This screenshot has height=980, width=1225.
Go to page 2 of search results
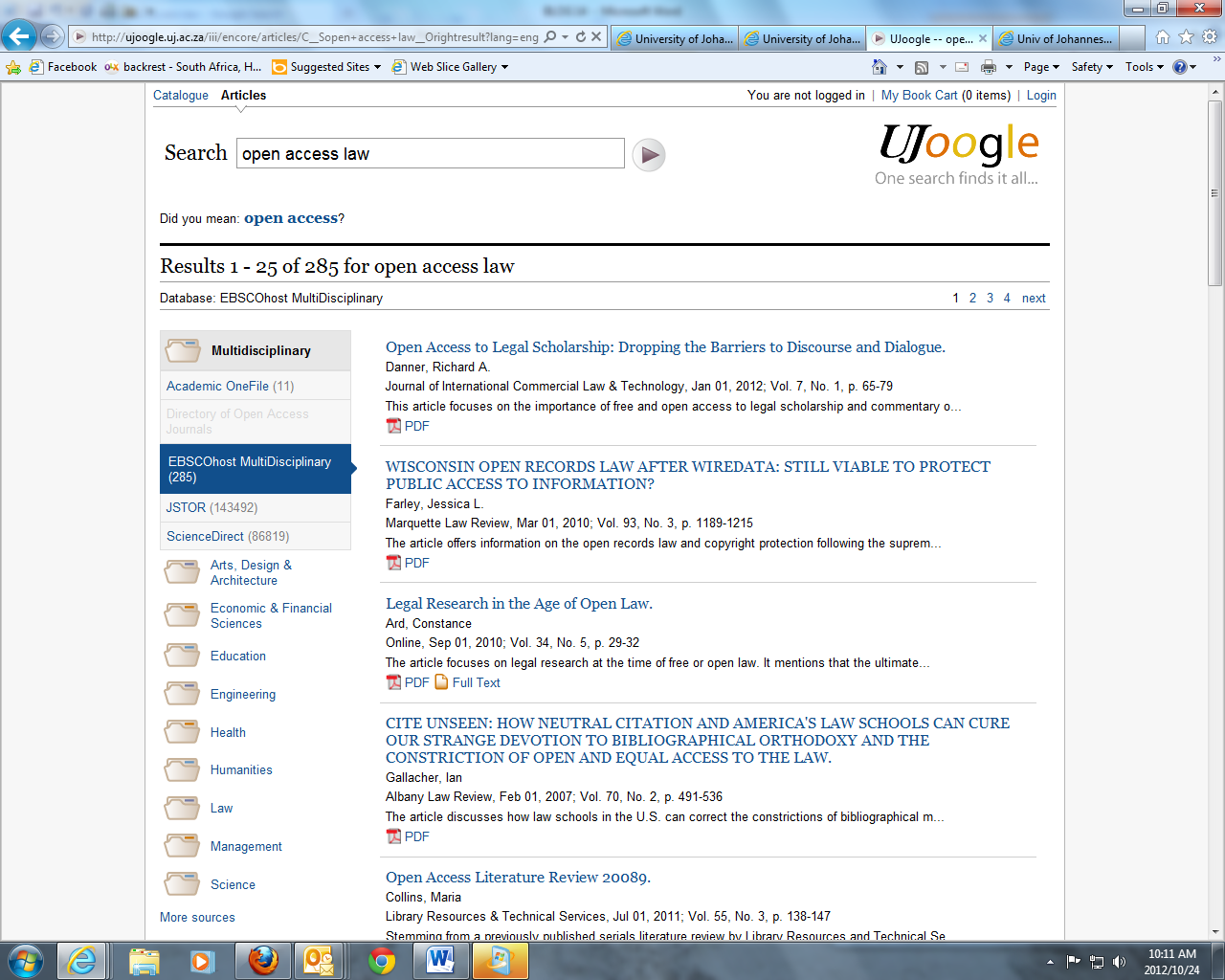pos(972,298)
